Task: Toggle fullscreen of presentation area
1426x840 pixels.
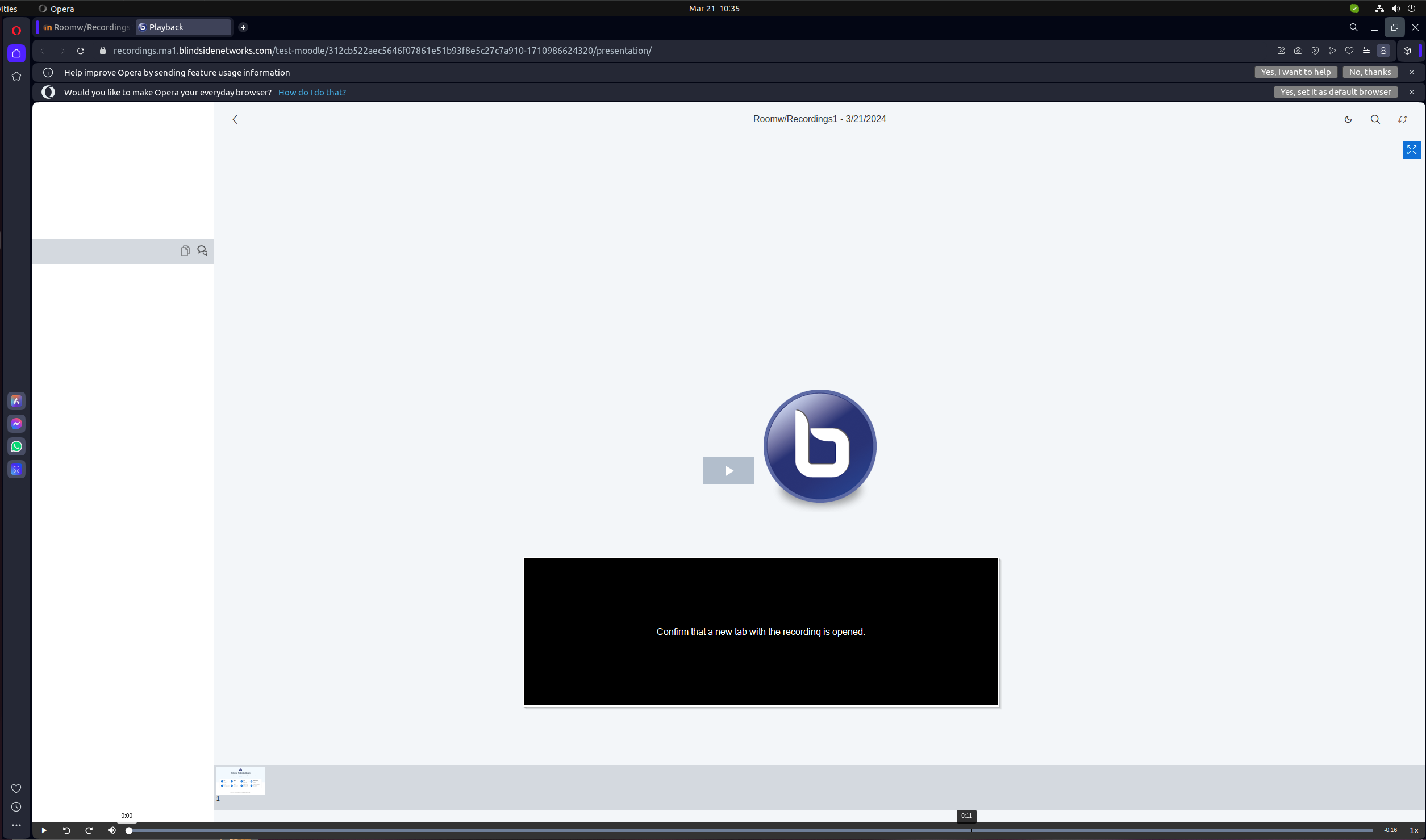Action: pos(1411,150)
